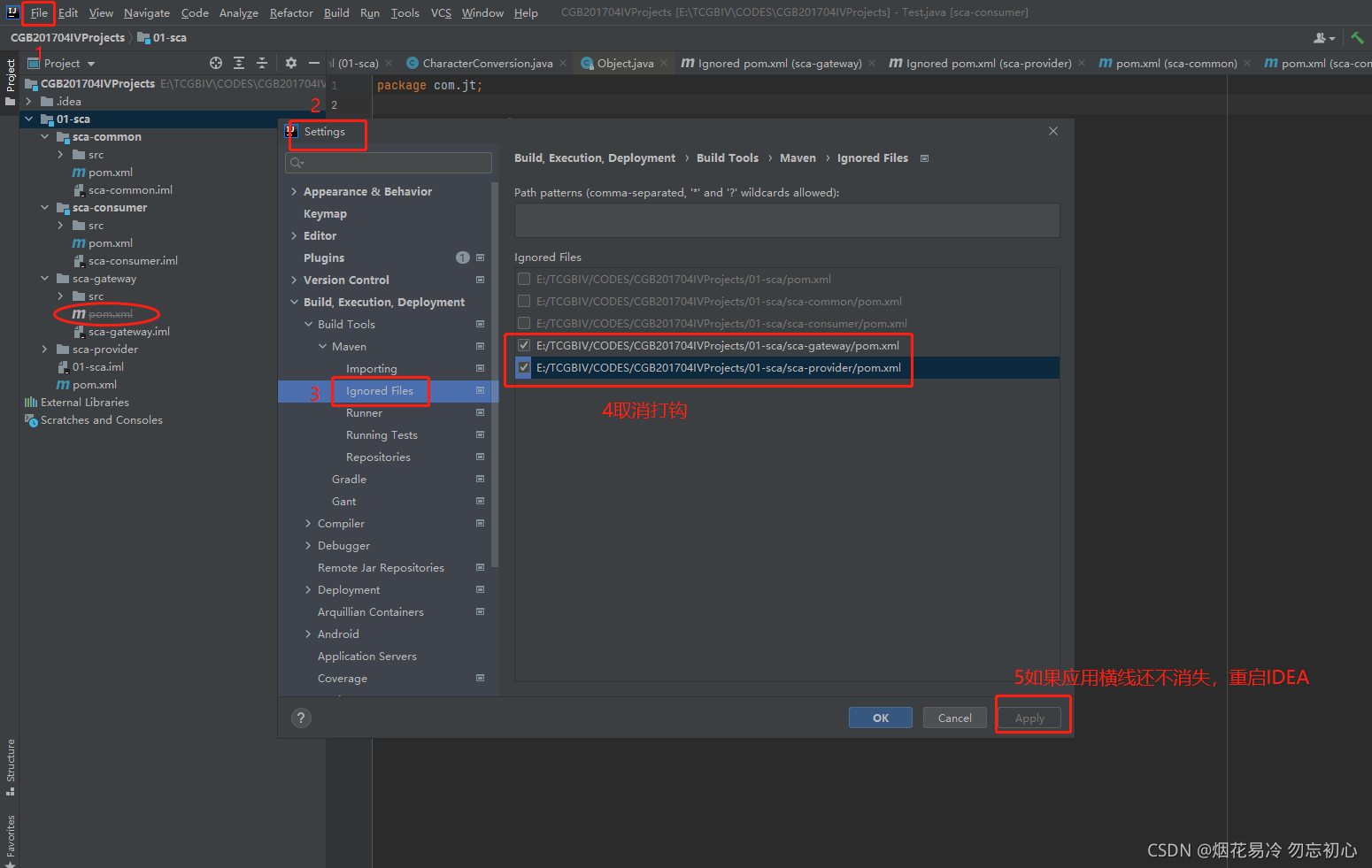Collapse the Build, Execution, Deployment section
This screenshot has height=868, width=1372.
[294, 303]
